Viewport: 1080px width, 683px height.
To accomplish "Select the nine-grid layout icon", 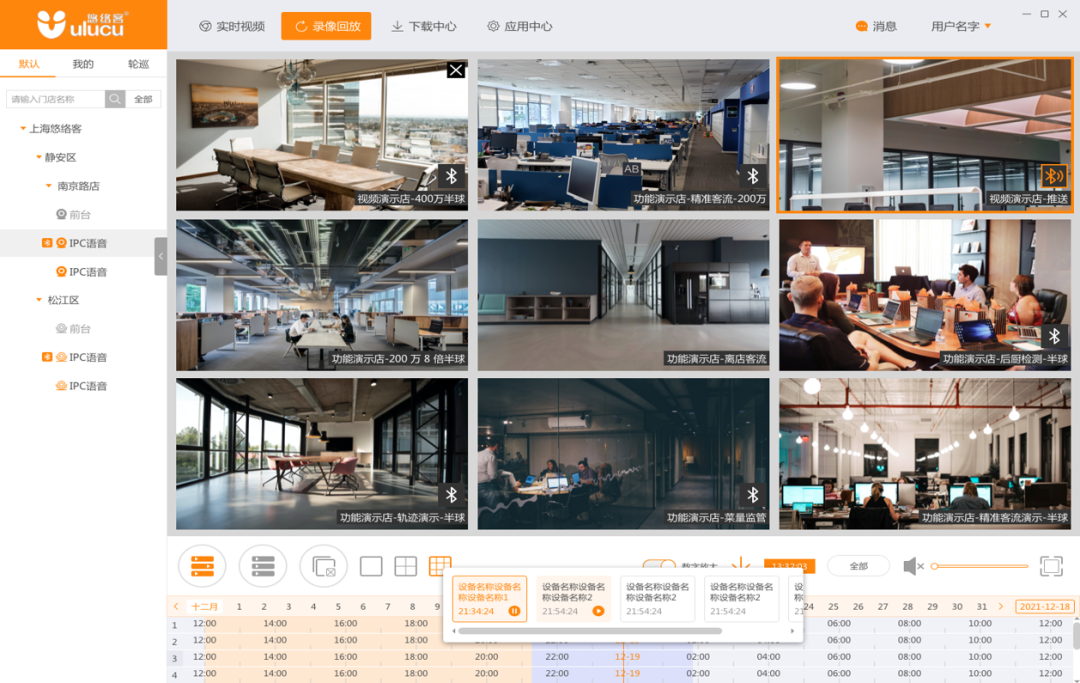I will (440, 565).
